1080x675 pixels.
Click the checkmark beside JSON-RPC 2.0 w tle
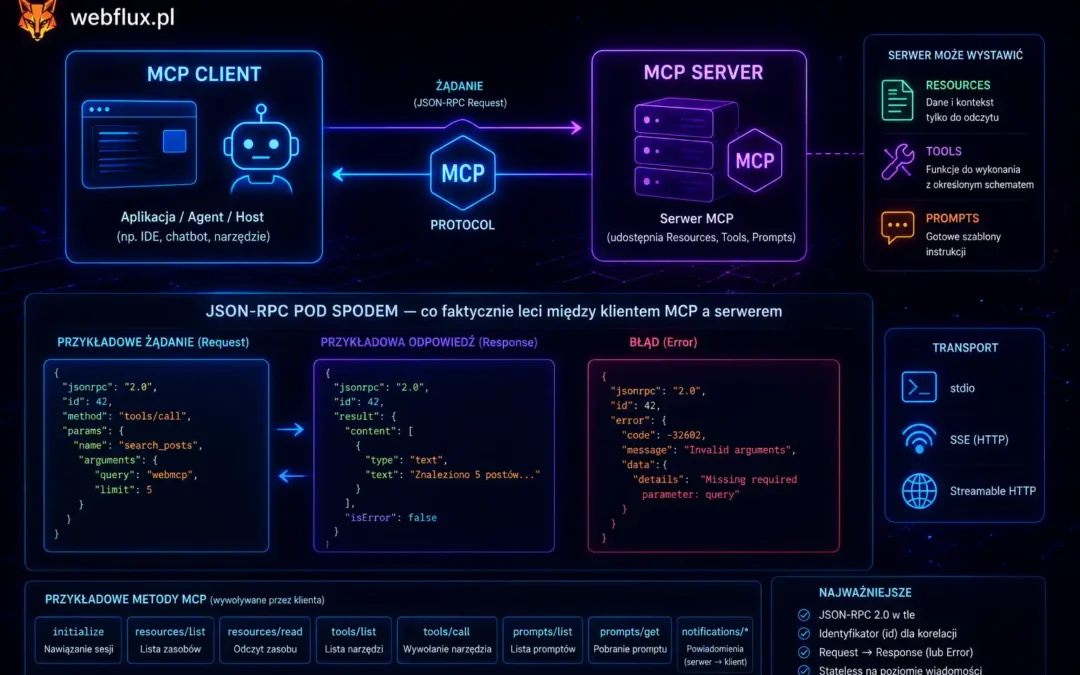pyautogui.click(x=803, y=615)
